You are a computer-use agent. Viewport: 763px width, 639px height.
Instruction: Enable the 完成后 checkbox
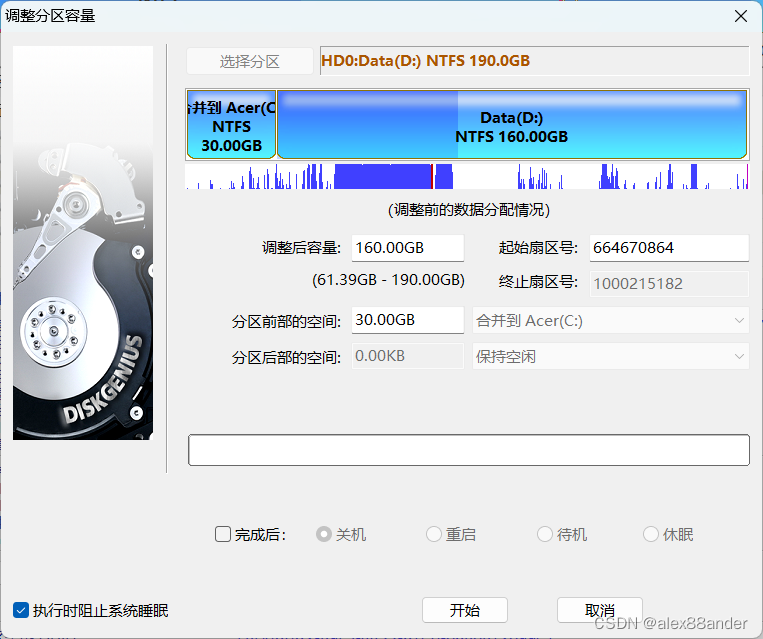tap(223, 534)
